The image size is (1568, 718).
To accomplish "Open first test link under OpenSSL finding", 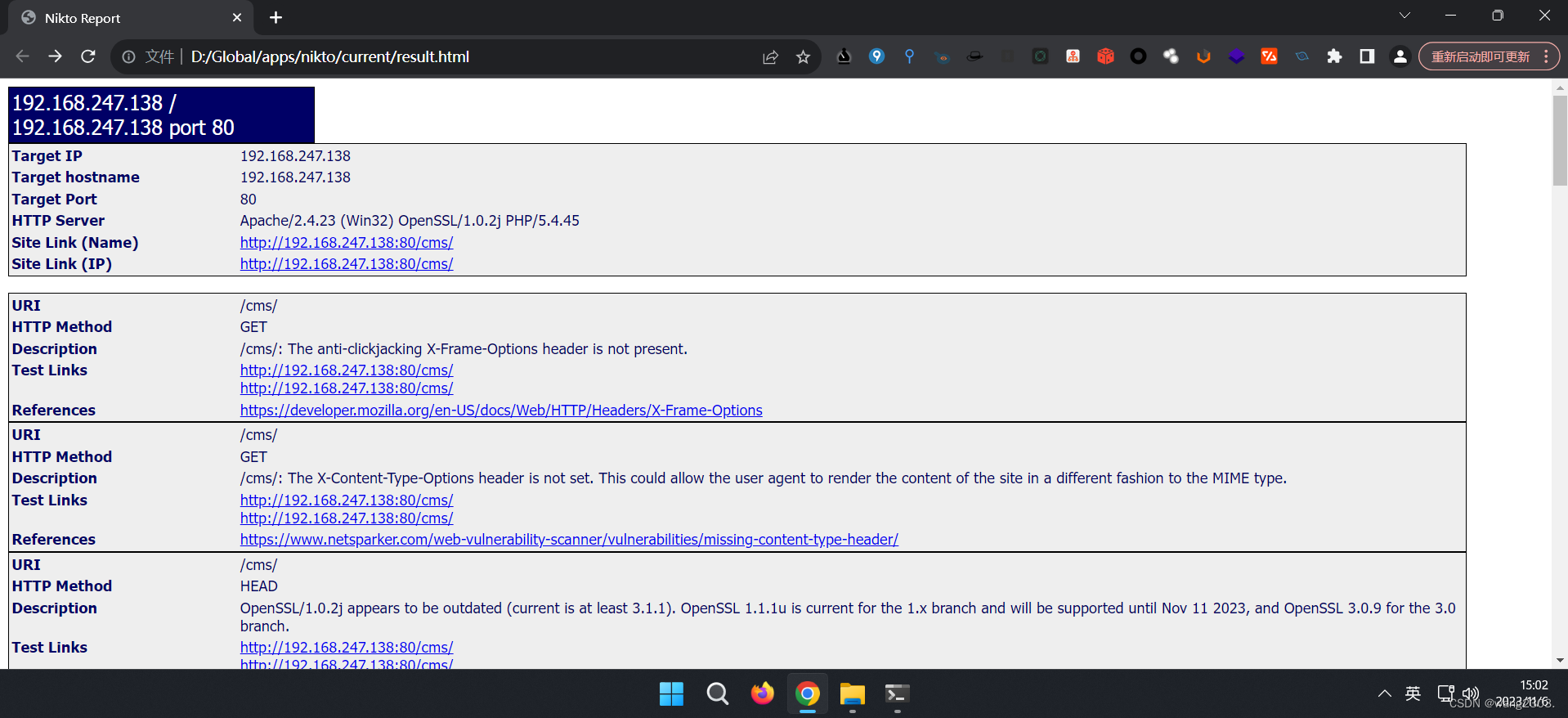I will pos(347,648).
